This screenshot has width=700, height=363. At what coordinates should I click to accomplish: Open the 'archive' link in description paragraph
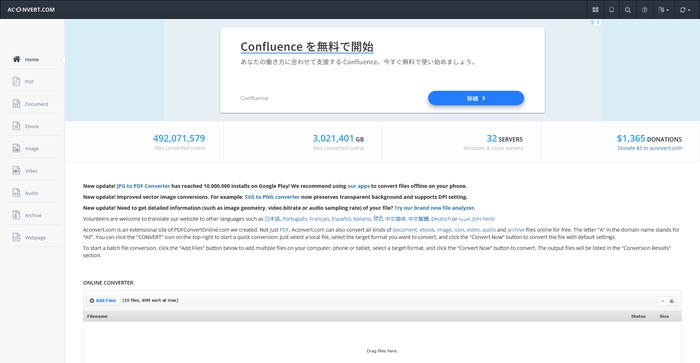coord(516,230)
